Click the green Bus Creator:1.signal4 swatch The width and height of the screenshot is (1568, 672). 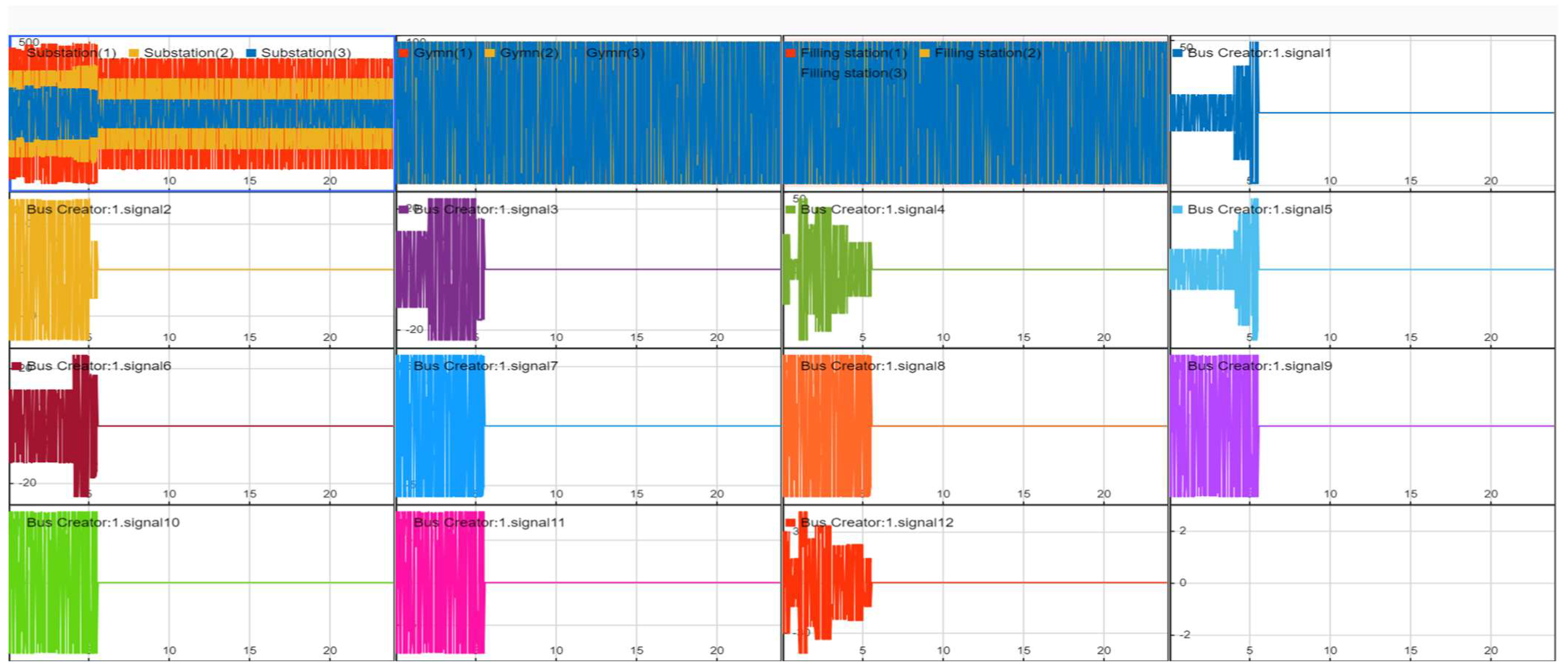[790, 209]
